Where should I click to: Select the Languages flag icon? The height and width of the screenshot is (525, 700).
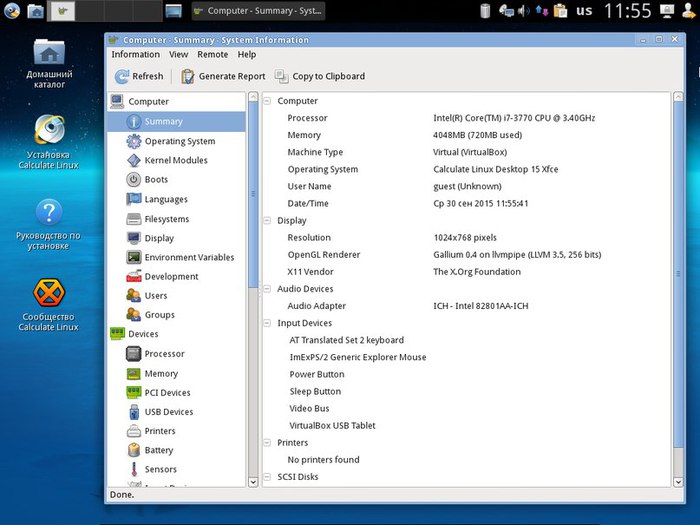(x=133, y=199)
